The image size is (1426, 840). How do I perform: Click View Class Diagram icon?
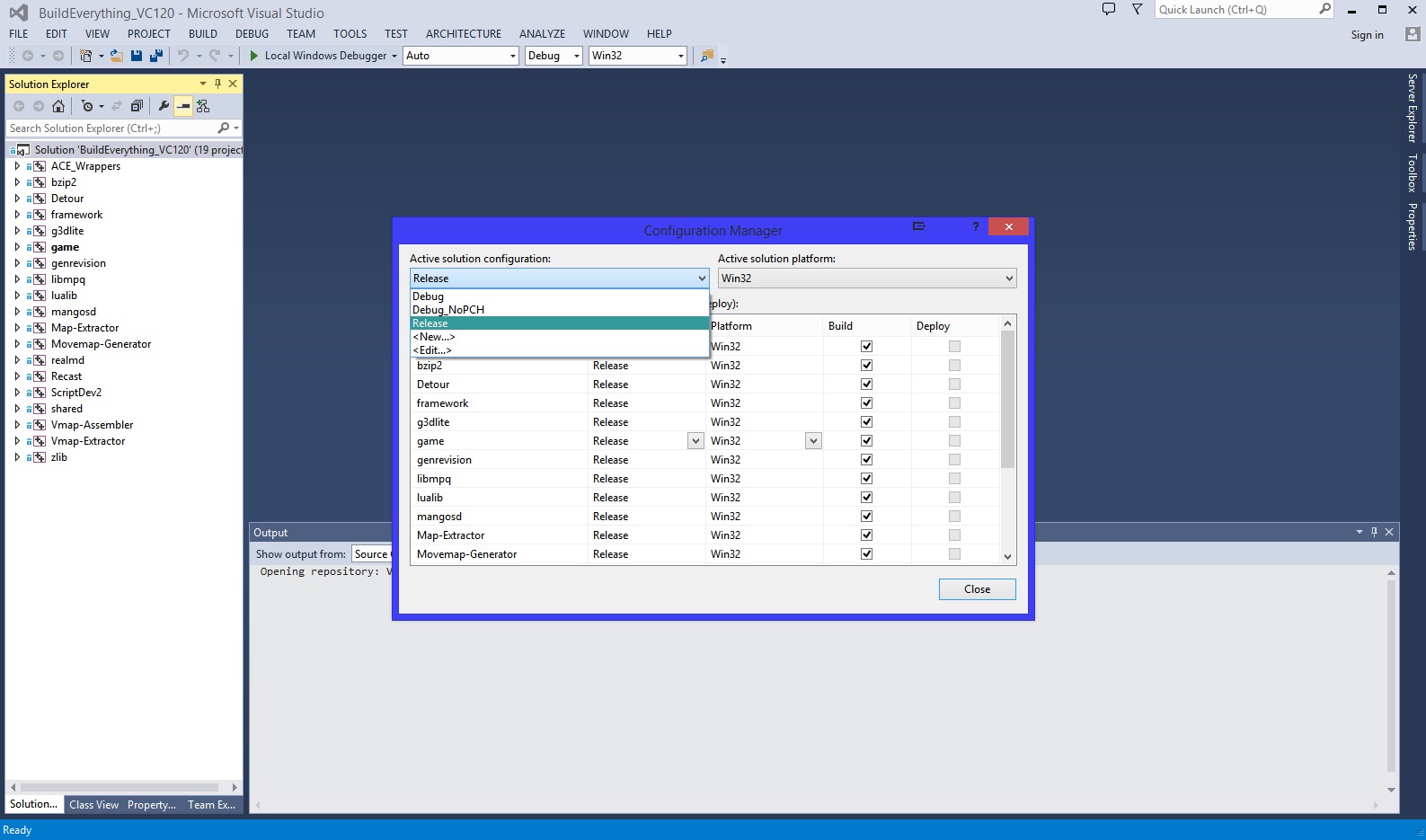(x=203, y=106)
